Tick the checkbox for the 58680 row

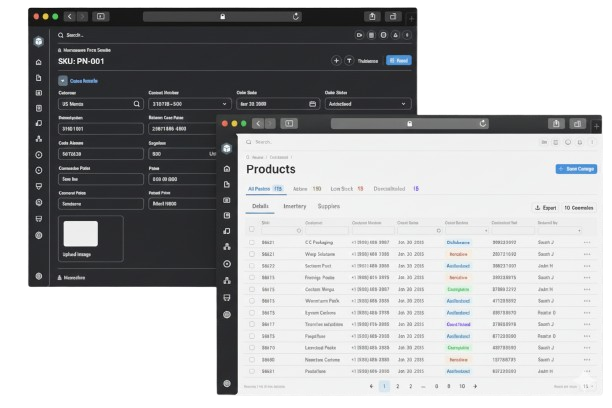click(252, 360)
